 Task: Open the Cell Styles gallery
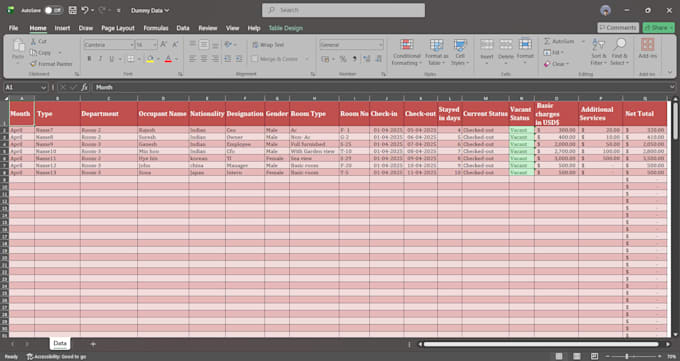[x=460, y=52]
